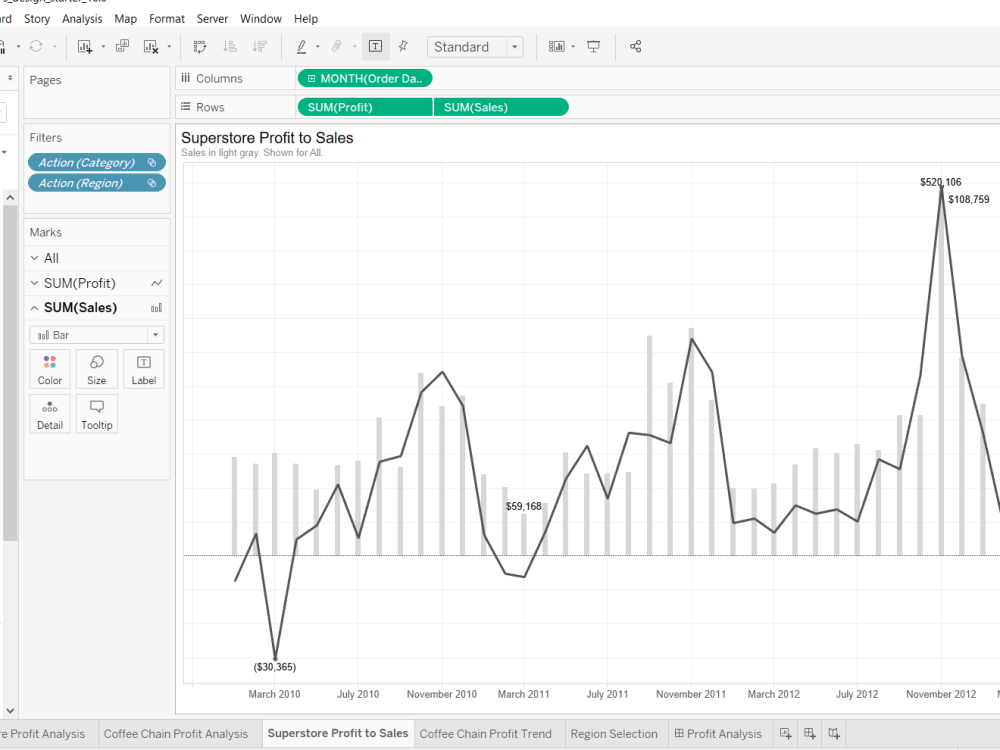Activate Presentation Mode from the toolbar
The width and height of the screenshot is (1000, 750).
pos(594,46)
